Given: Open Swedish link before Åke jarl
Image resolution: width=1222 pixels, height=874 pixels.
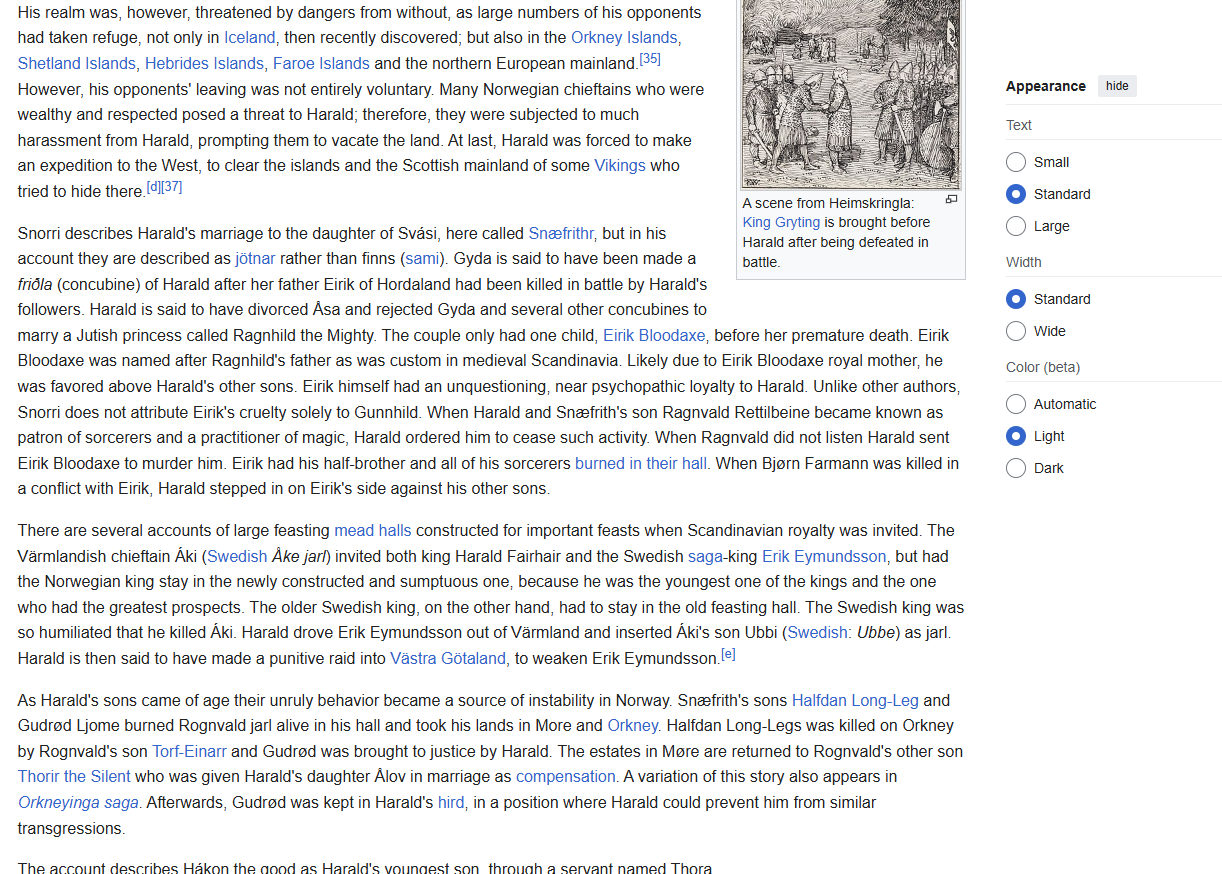Looking at the screenshot, I should 237,556.
